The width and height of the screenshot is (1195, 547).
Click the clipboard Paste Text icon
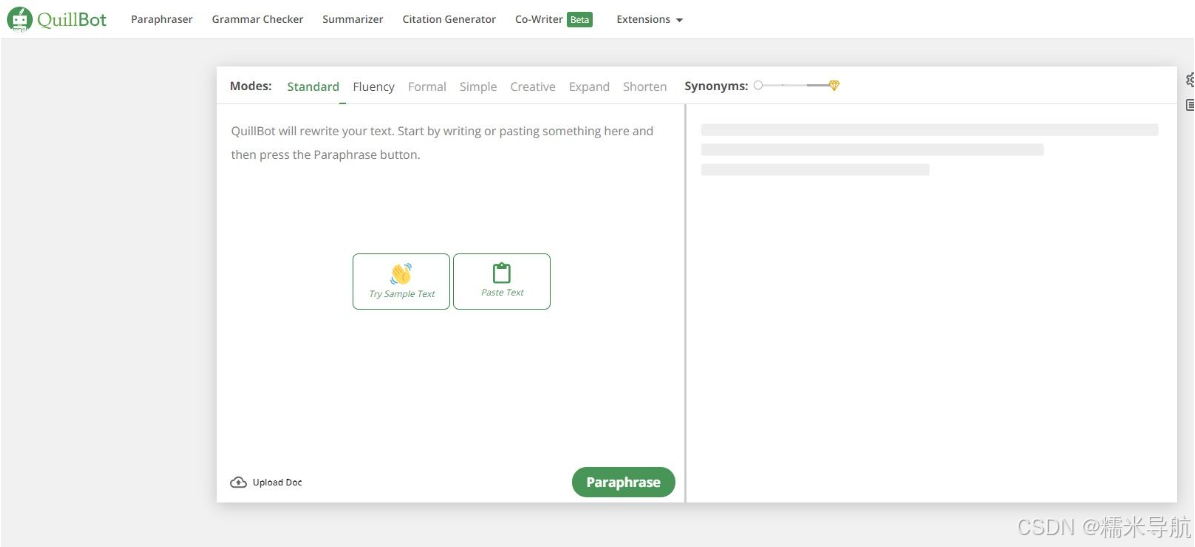pos(501,273)
